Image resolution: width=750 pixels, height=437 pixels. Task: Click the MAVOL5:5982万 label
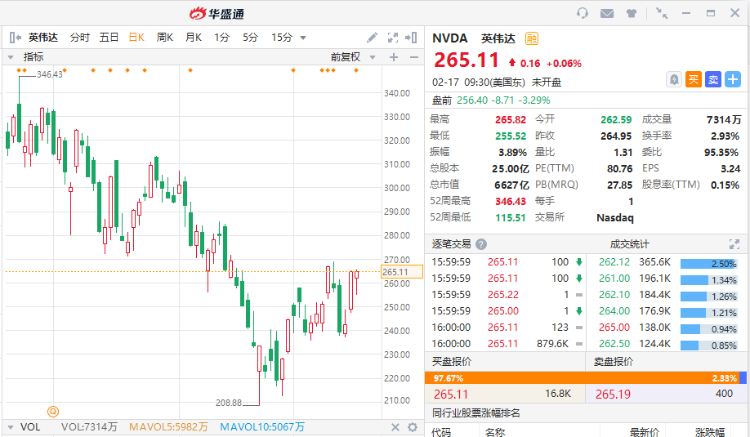tap(168, 427)
